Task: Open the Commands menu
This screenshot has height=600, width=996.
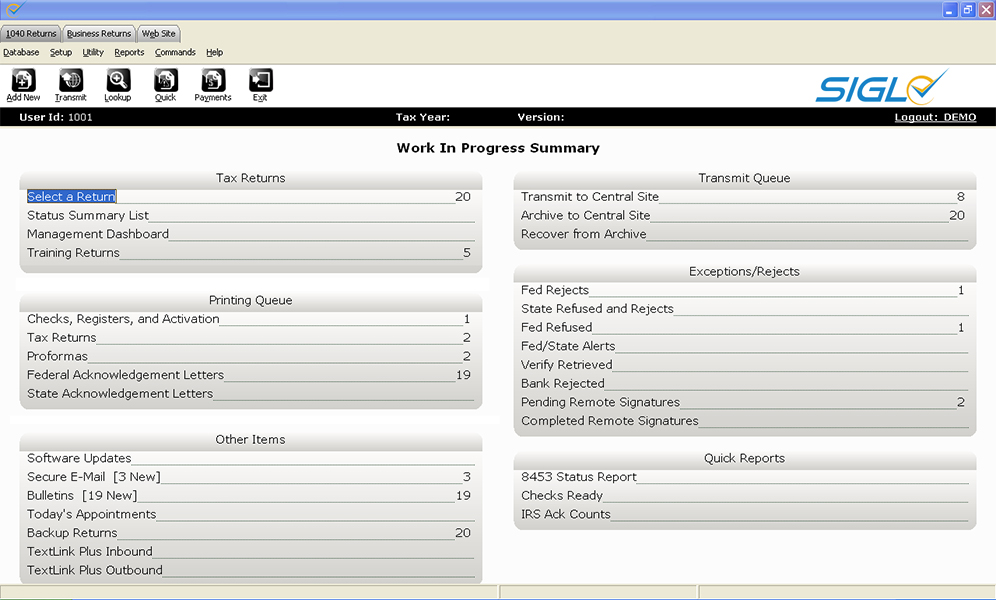Action: point(175,52)
